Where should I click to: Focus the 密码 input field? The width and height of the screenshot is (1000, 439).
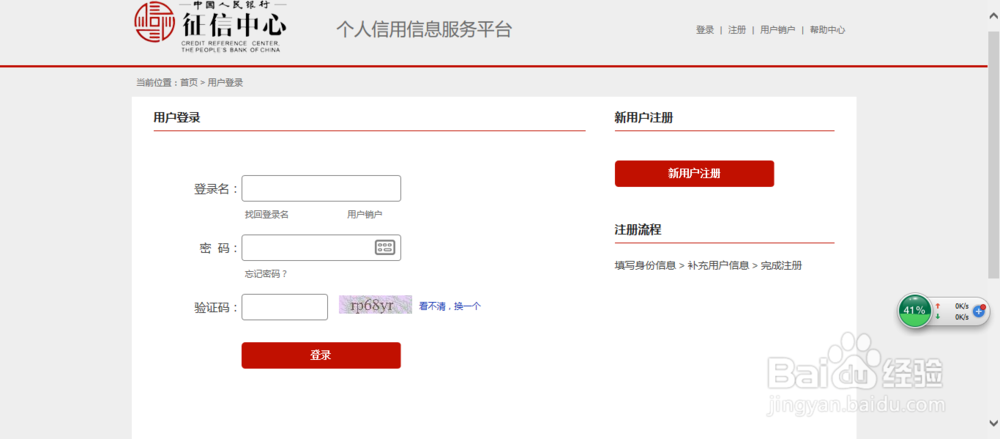[321, 248]
